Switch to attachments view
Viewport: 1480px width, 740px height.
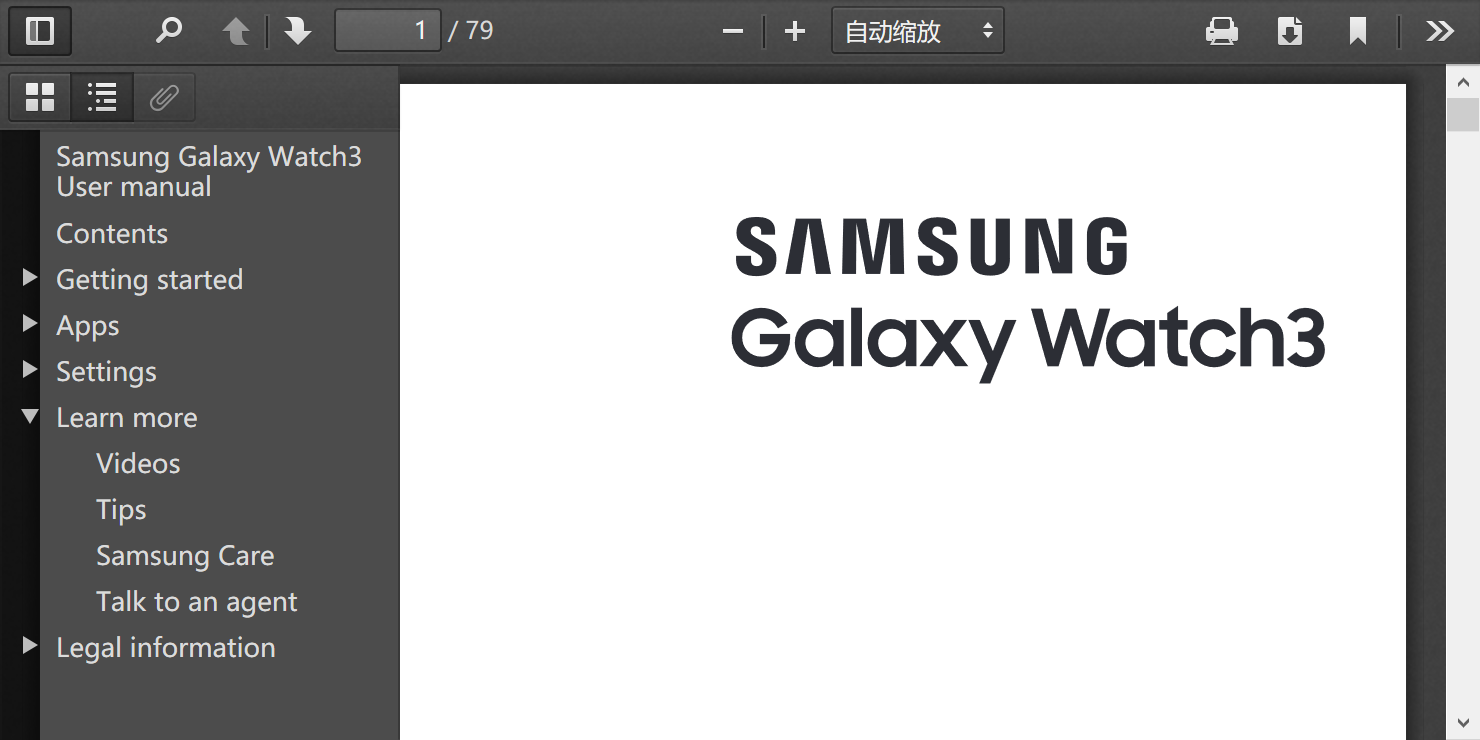[x=164, y=97]
